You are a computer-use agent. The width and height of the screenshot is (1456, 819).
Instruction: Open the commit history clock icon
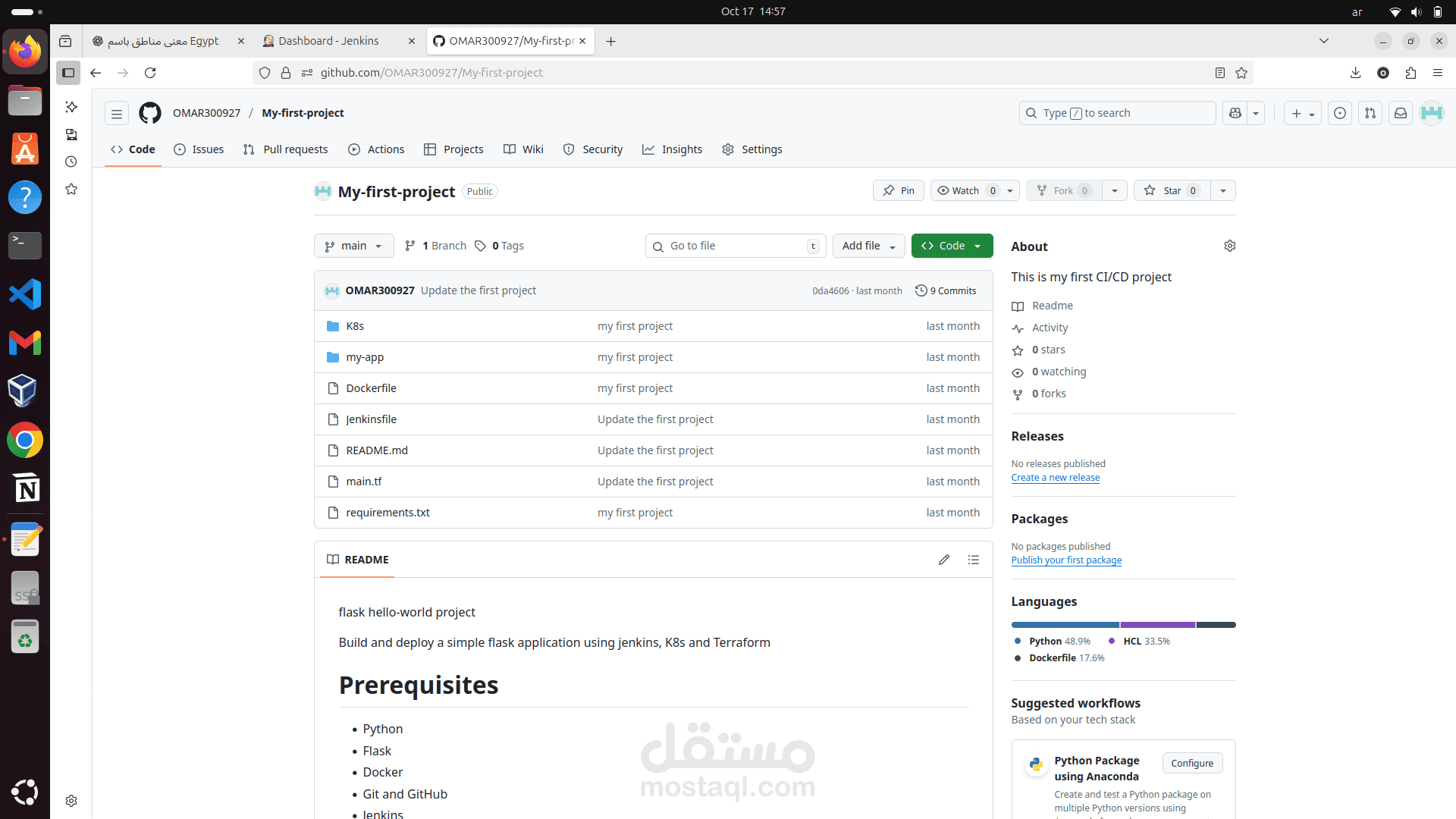coord(921,290)
